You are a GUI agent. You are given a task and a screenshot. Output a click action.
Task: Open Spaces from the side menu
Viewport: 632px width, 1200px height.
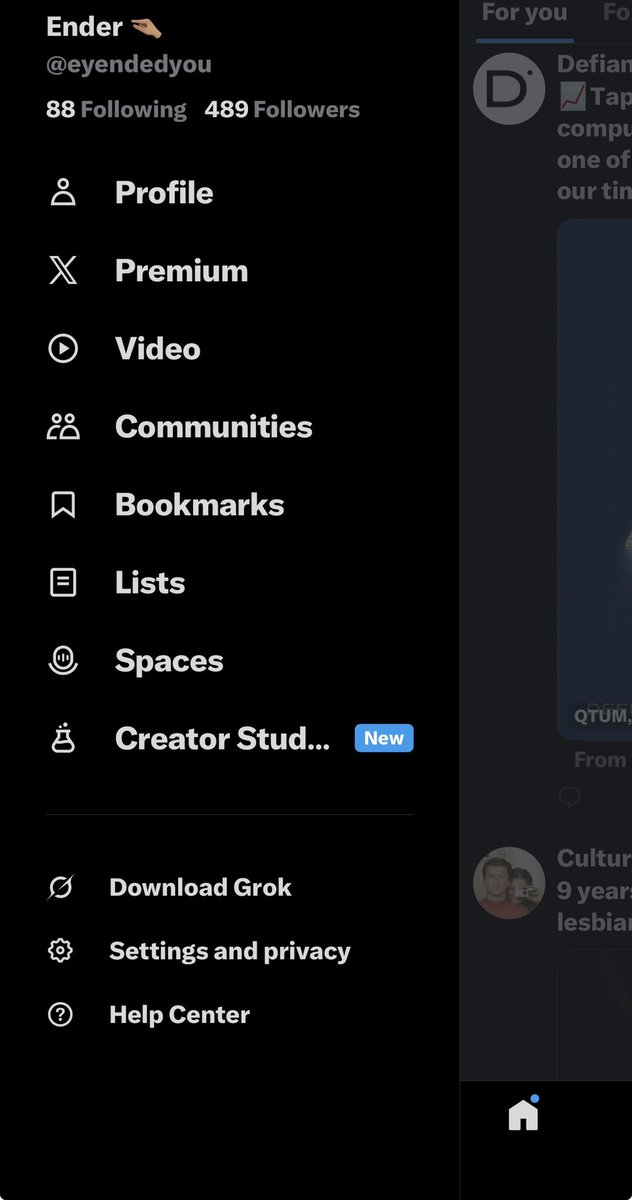169,660
